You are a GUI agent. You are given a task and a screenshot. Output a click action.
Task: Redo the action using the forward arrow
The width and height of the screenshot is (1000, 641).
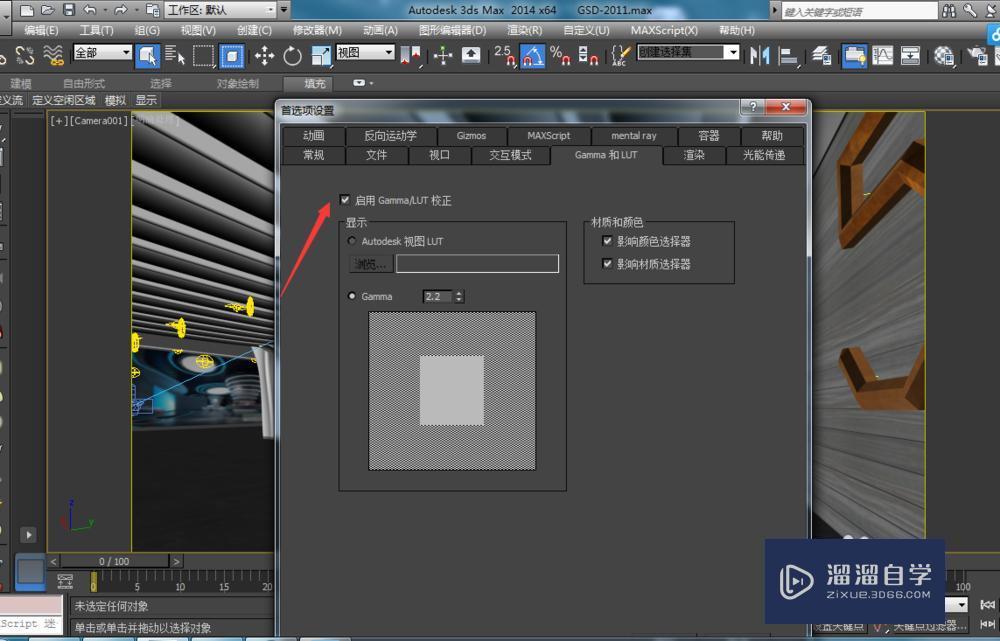point(120,10)
